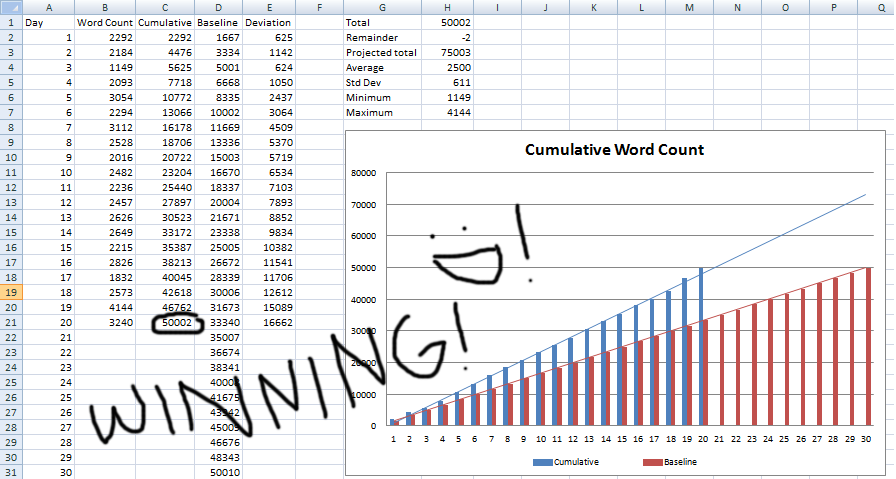Click the 80000 label on chart axis
The image size is (896, 479).
pos(363,173)
